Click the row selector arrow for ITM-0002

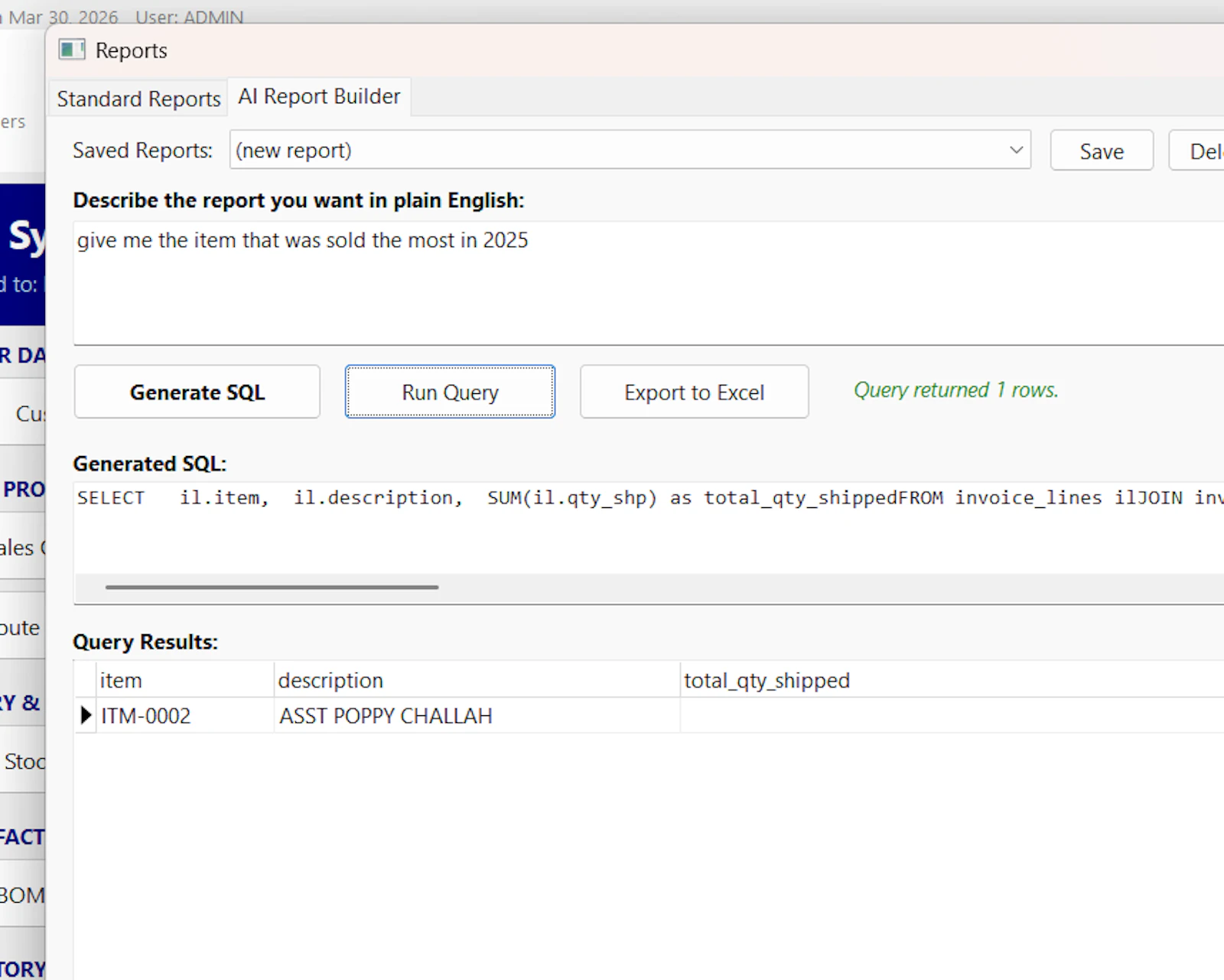(x=86, y=715)
